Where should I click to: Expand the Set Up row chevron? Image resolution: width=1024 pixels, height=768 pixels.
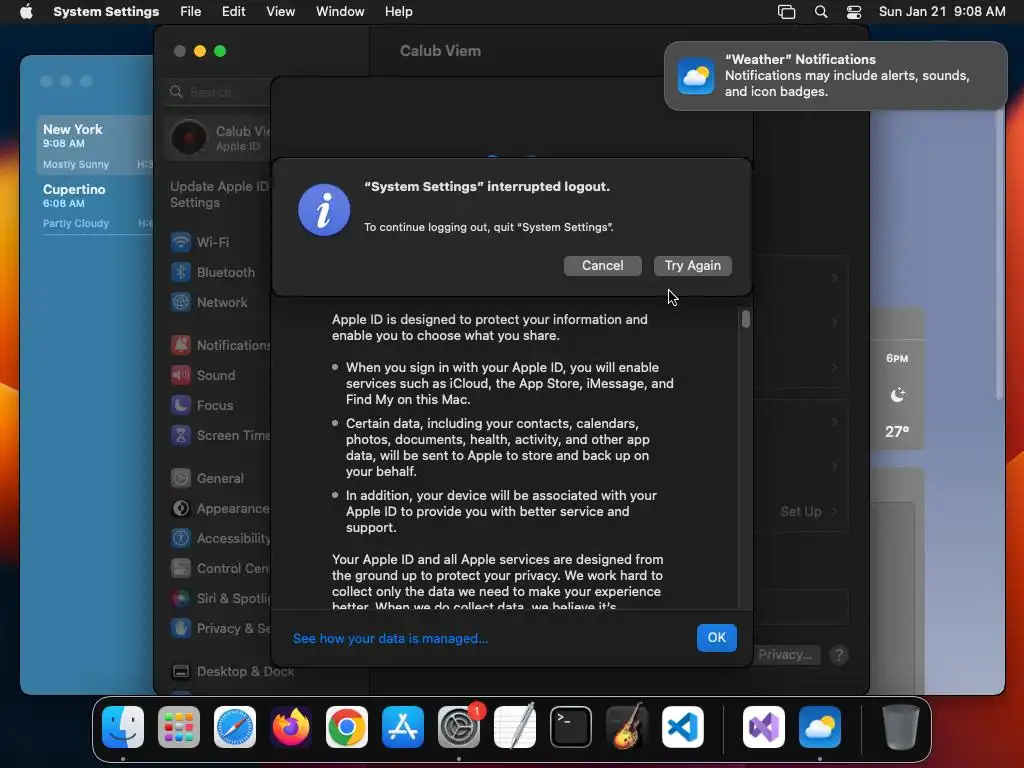[x=835, y=511]
